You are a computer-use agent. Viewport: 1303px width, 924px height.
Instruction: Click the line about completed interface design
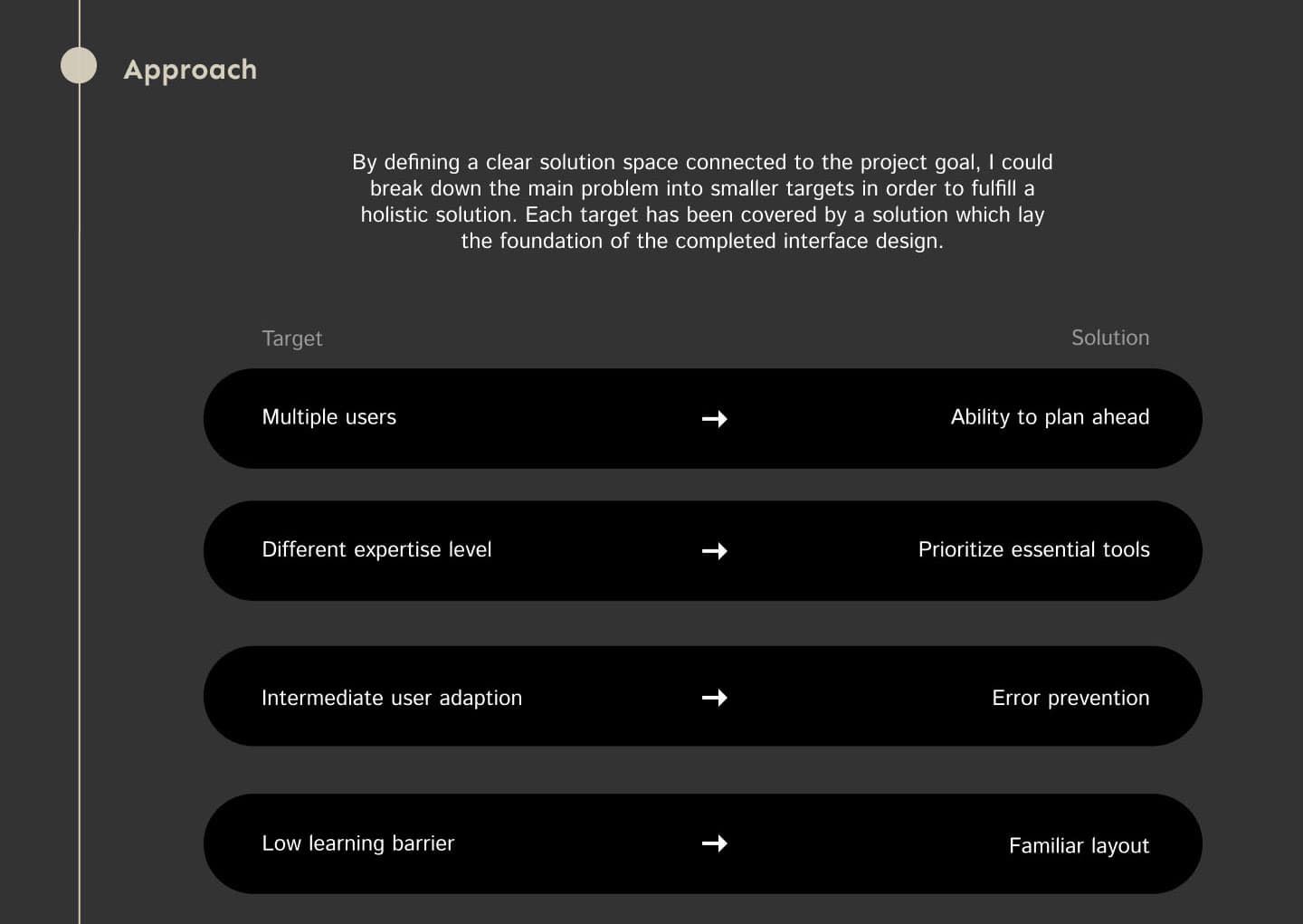pos(702,241)
